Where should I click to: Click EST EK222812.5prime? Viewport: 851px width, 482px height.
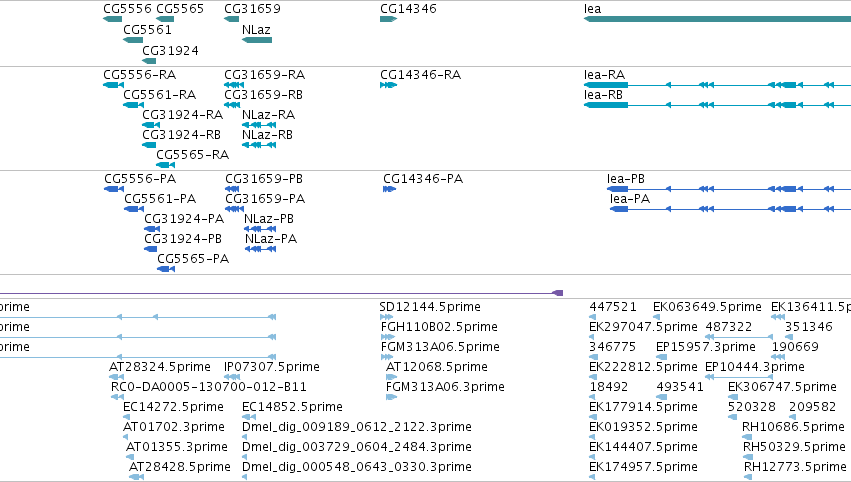pyautogui.click(x=643, y=367)
